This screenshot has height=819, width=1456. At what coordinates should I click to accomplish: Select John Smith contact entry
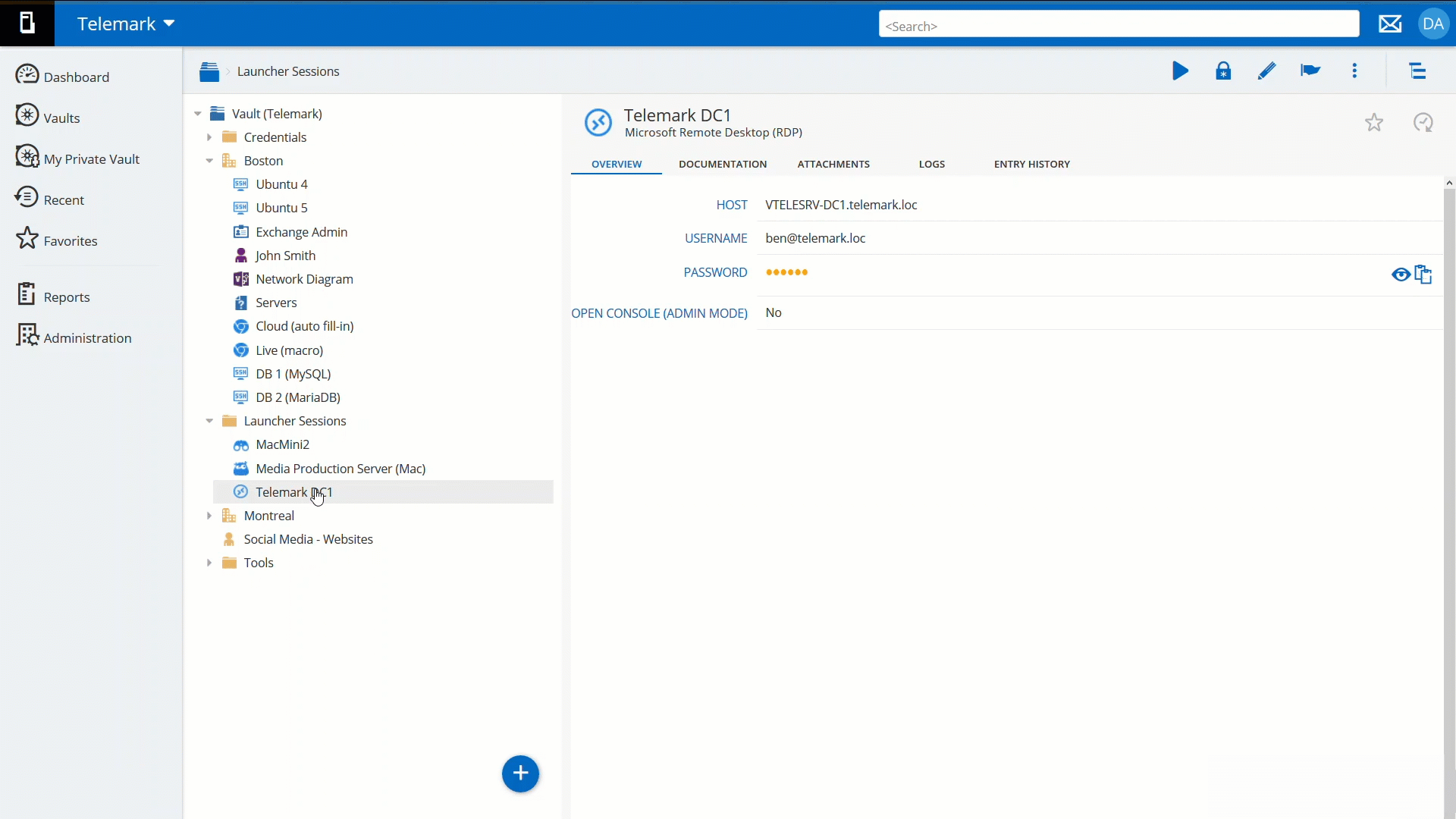(x=285, y=256)
